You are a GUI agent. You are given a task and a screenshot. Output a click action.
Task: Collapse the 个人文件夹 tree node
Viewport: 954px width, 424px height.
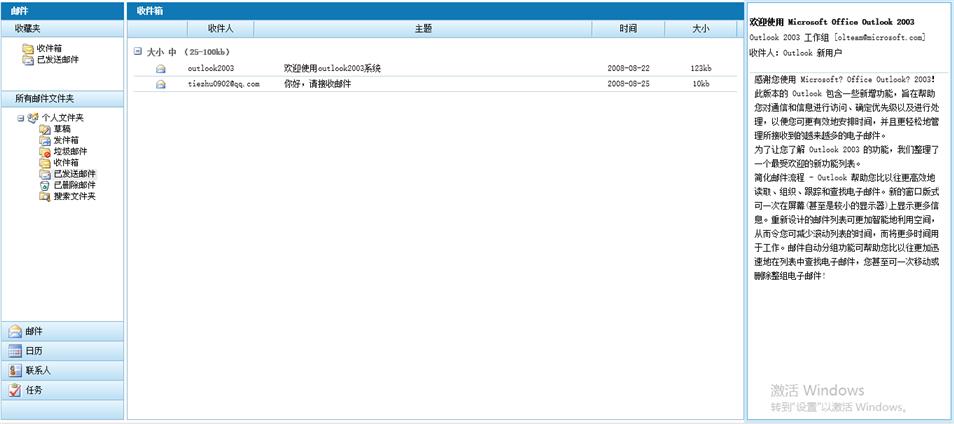point(20,118)
